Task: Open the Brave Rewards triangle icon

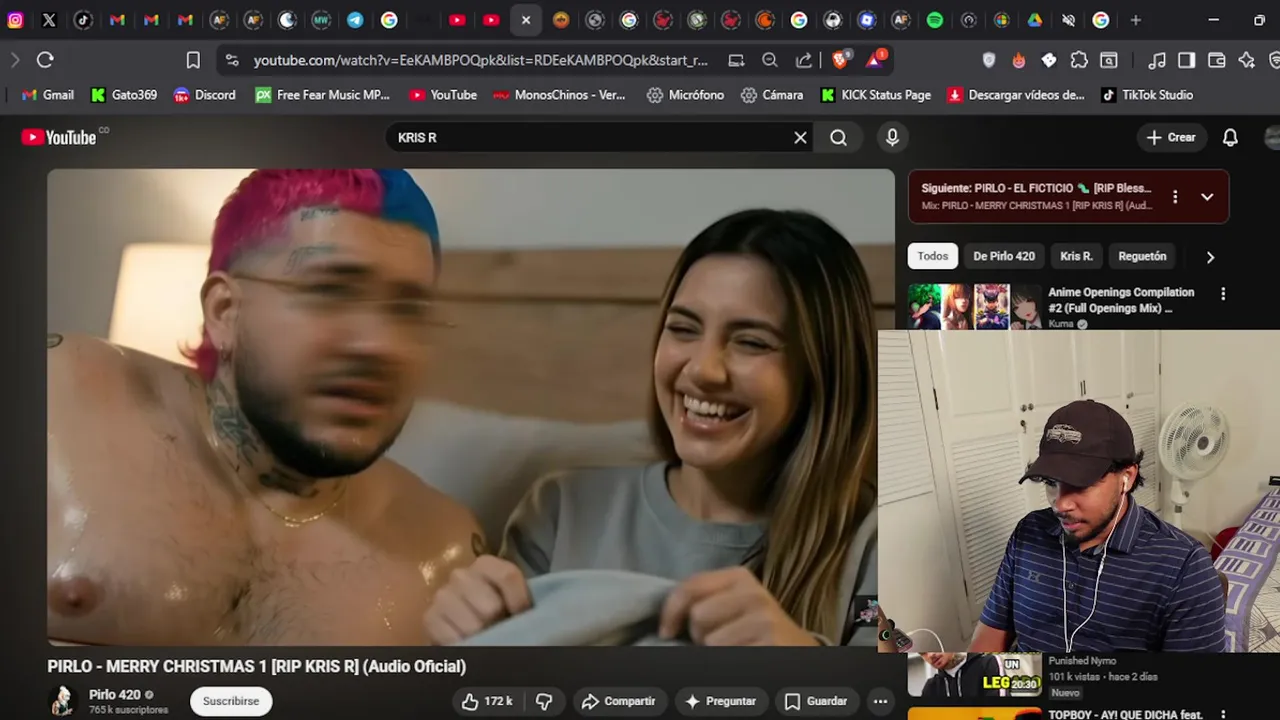Action: (875, 60)
